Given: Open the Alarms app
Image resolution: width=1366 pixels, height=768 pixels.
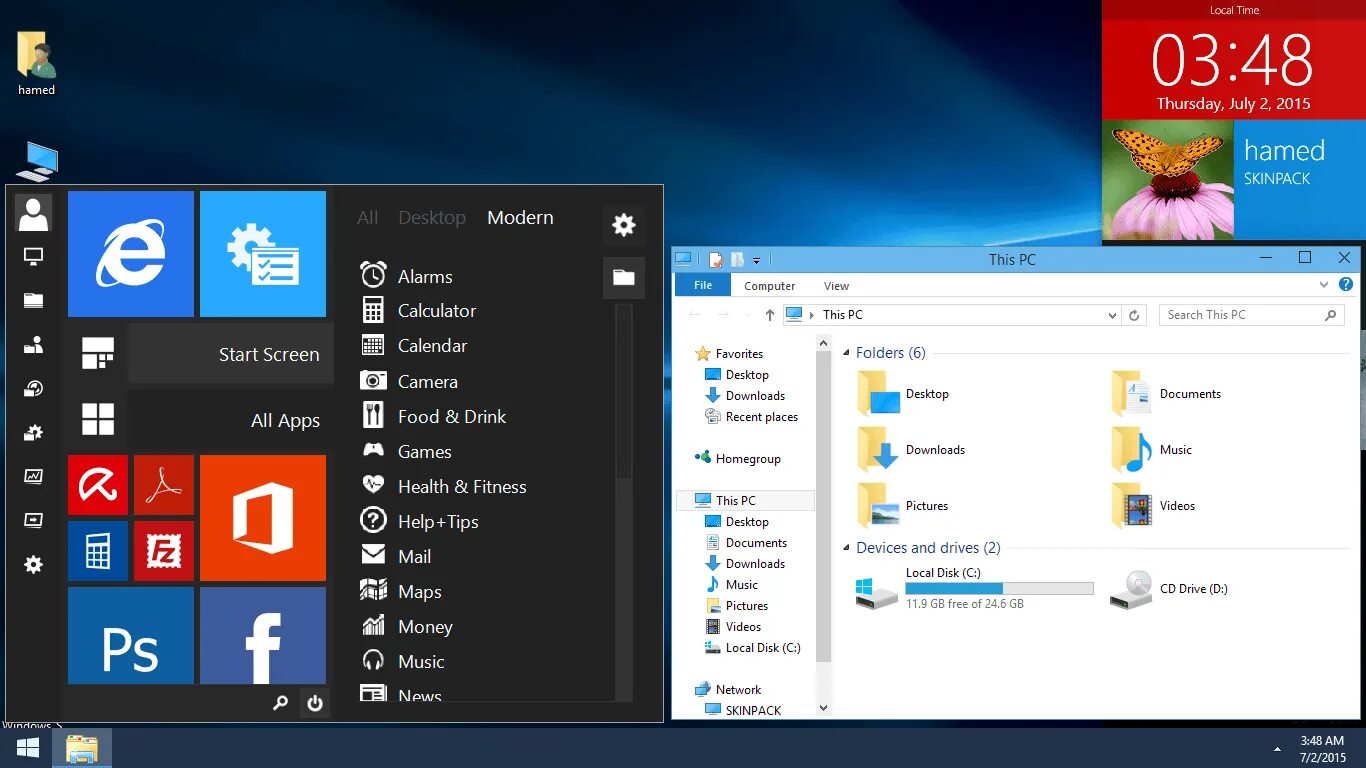Looking at the screenshot, I should coord(406,276).
